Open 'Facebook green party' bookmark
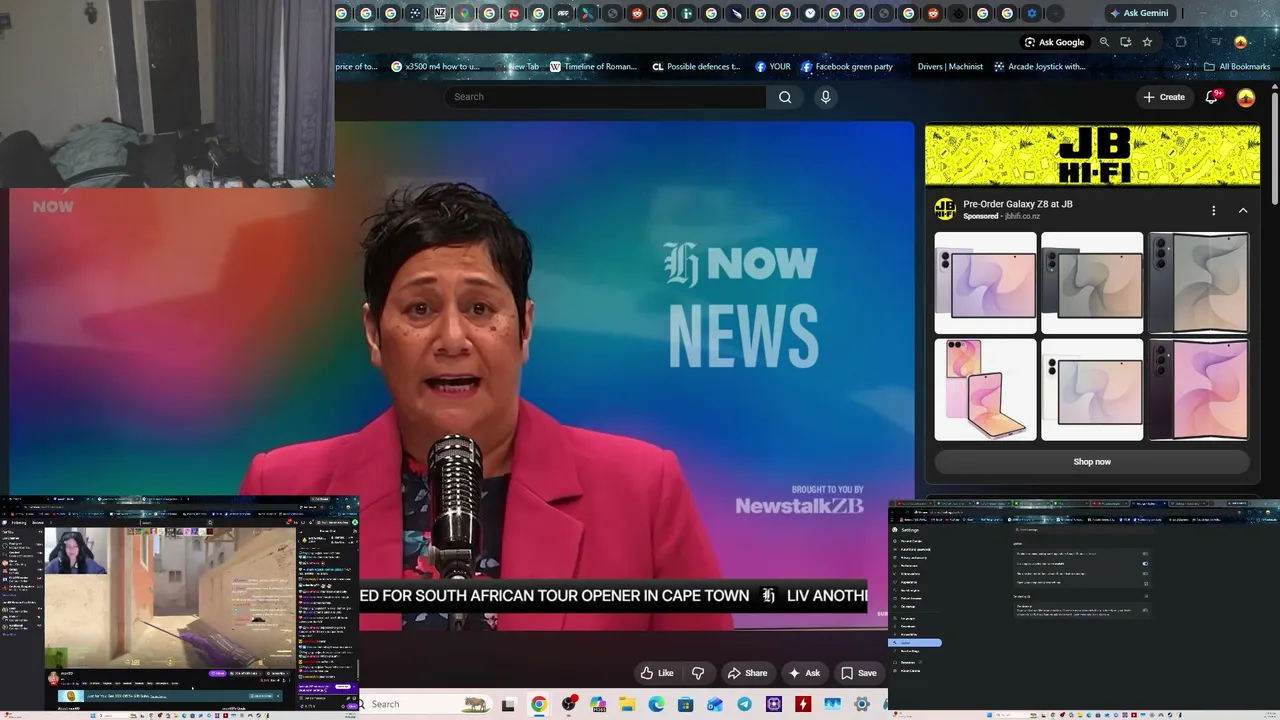 pyautogui.click(x=847, y=67)
